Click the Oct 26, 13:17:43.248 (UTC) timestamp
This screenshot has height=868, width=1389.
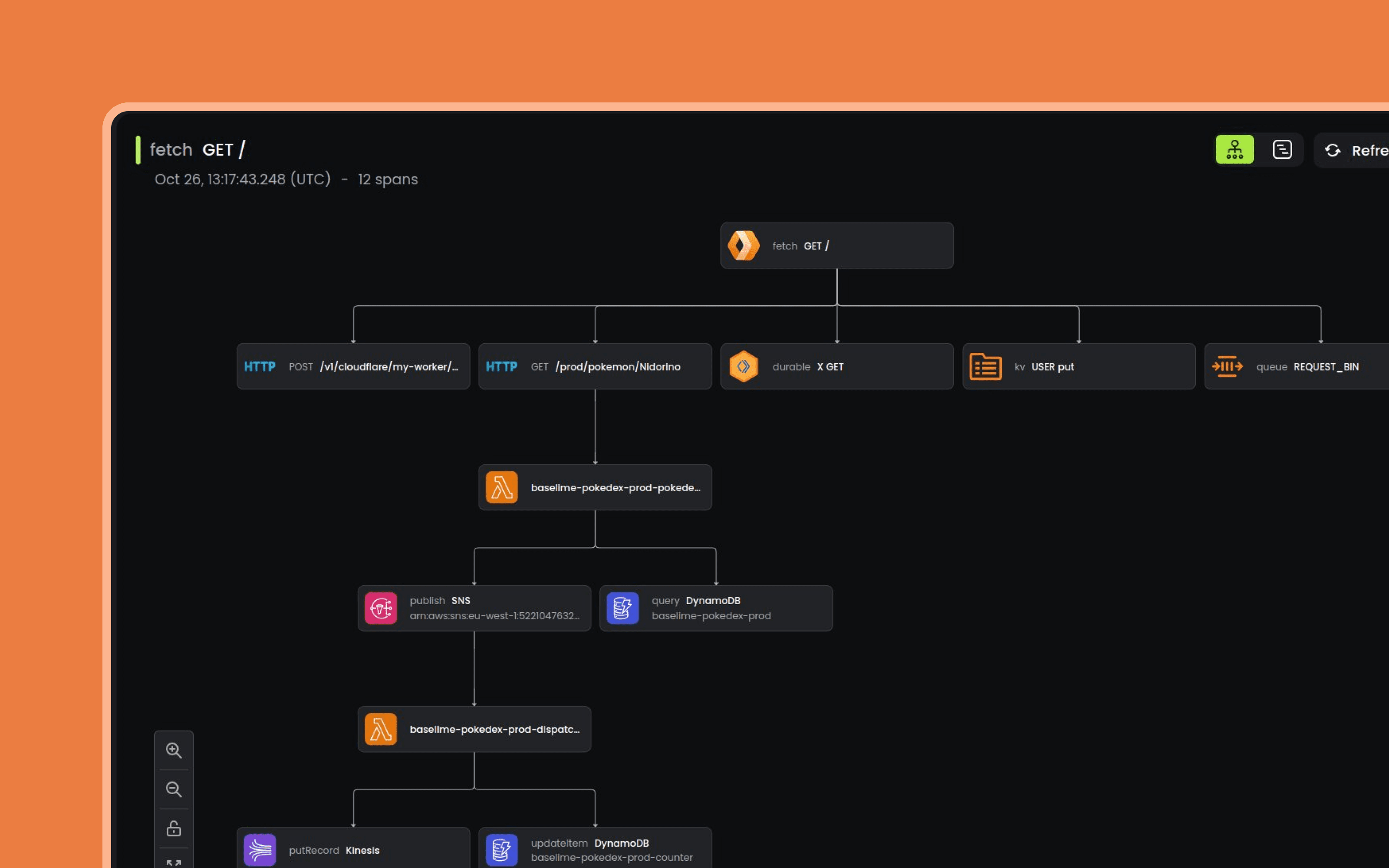[x=242, y=179]
